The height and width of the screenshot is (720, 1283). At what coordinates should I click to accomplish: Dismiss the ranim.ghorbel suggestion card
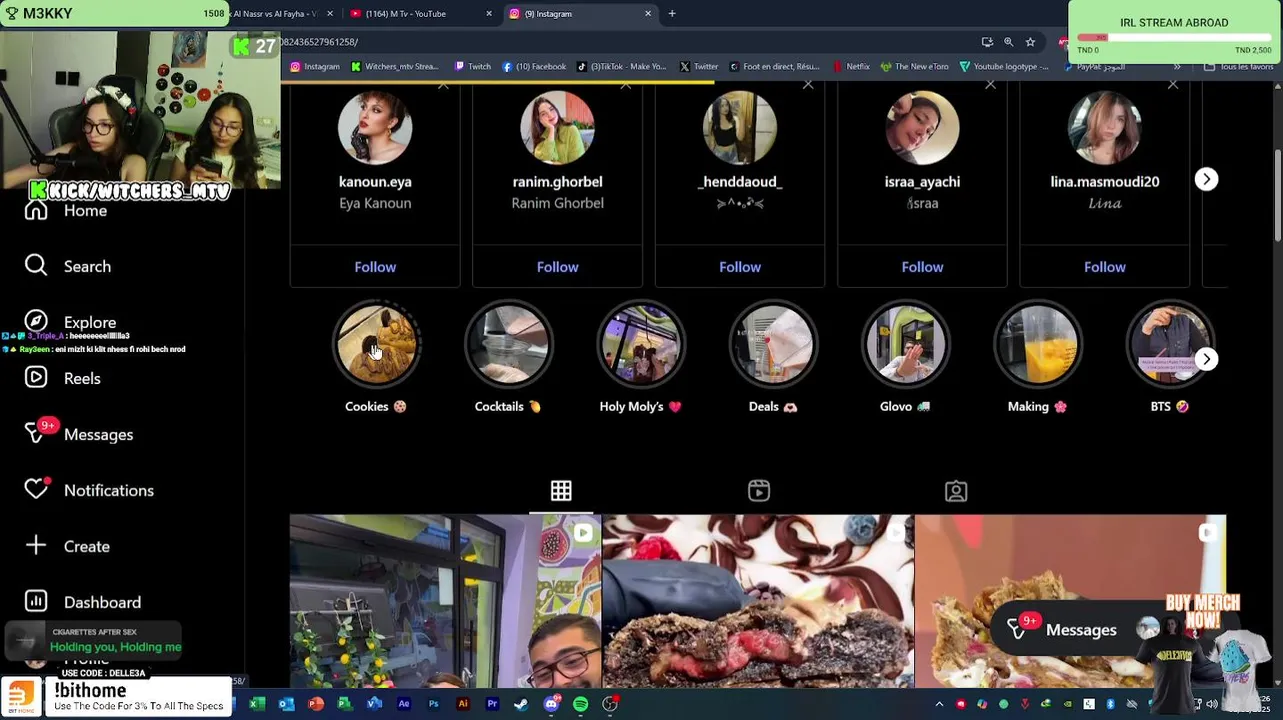coord(625,86)
